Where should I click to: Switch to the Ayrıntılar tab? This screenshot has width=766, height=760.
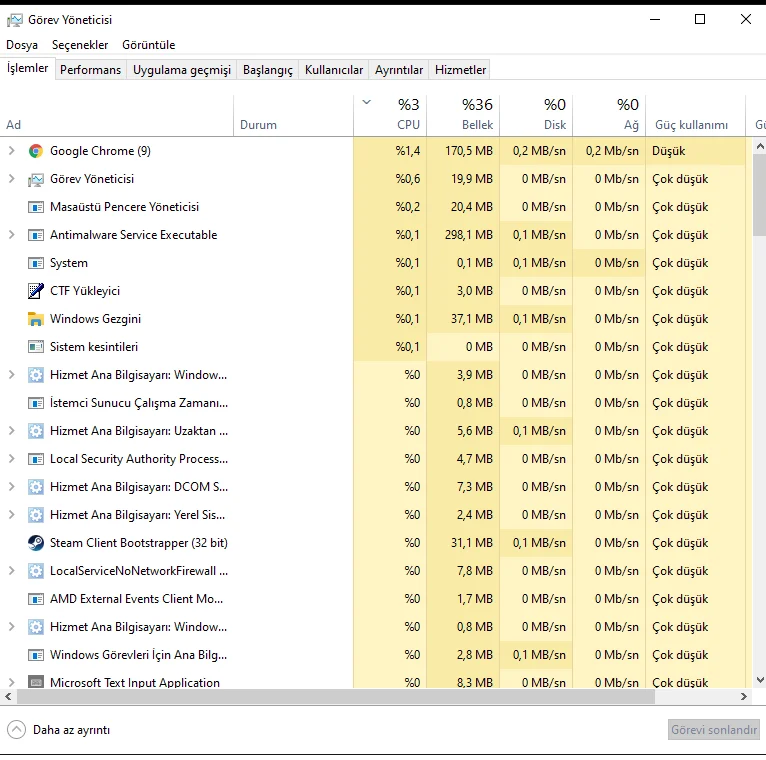click(399, 70)
